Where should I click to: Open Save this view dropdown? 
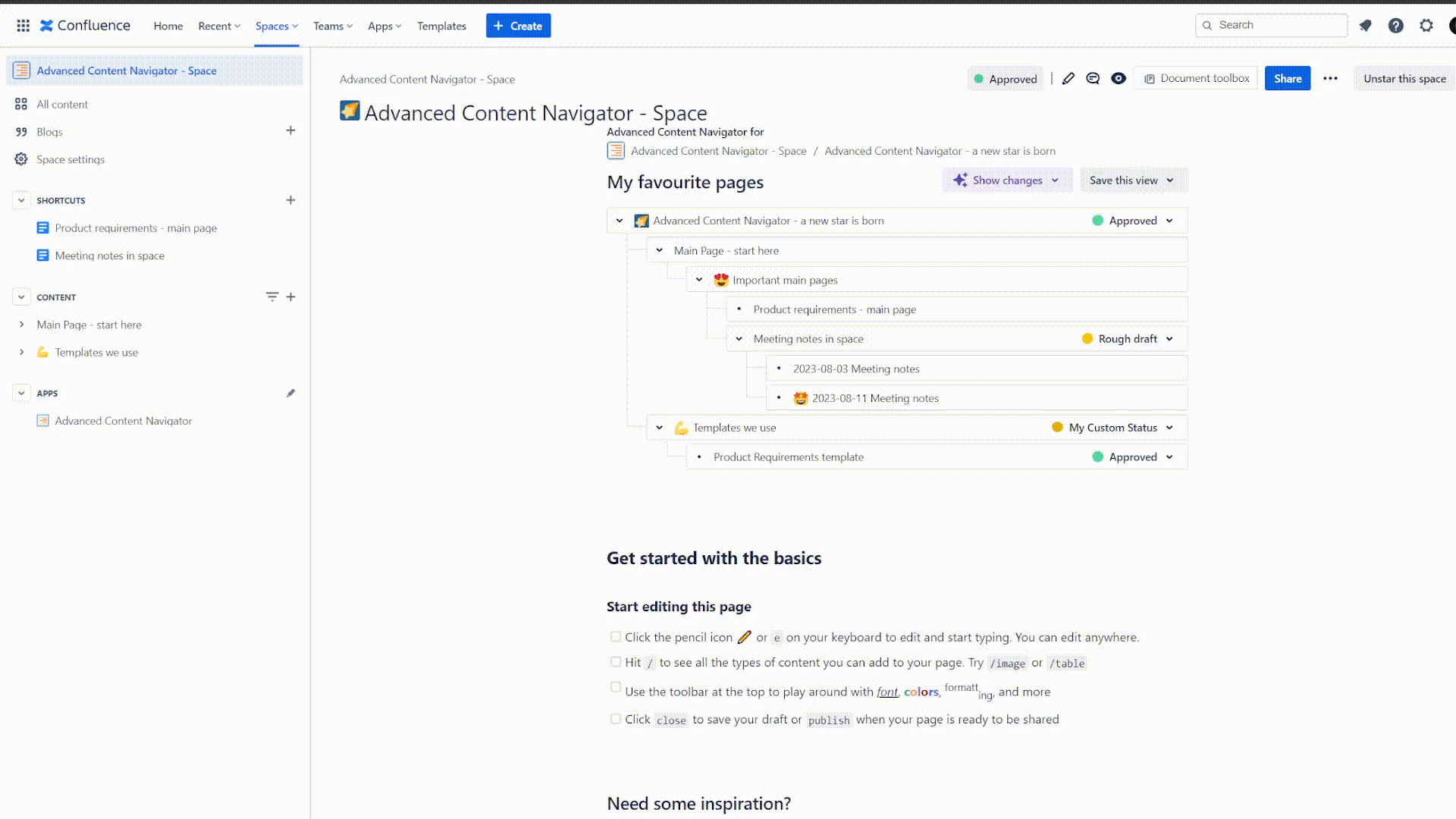click(x=1132, y=180)
